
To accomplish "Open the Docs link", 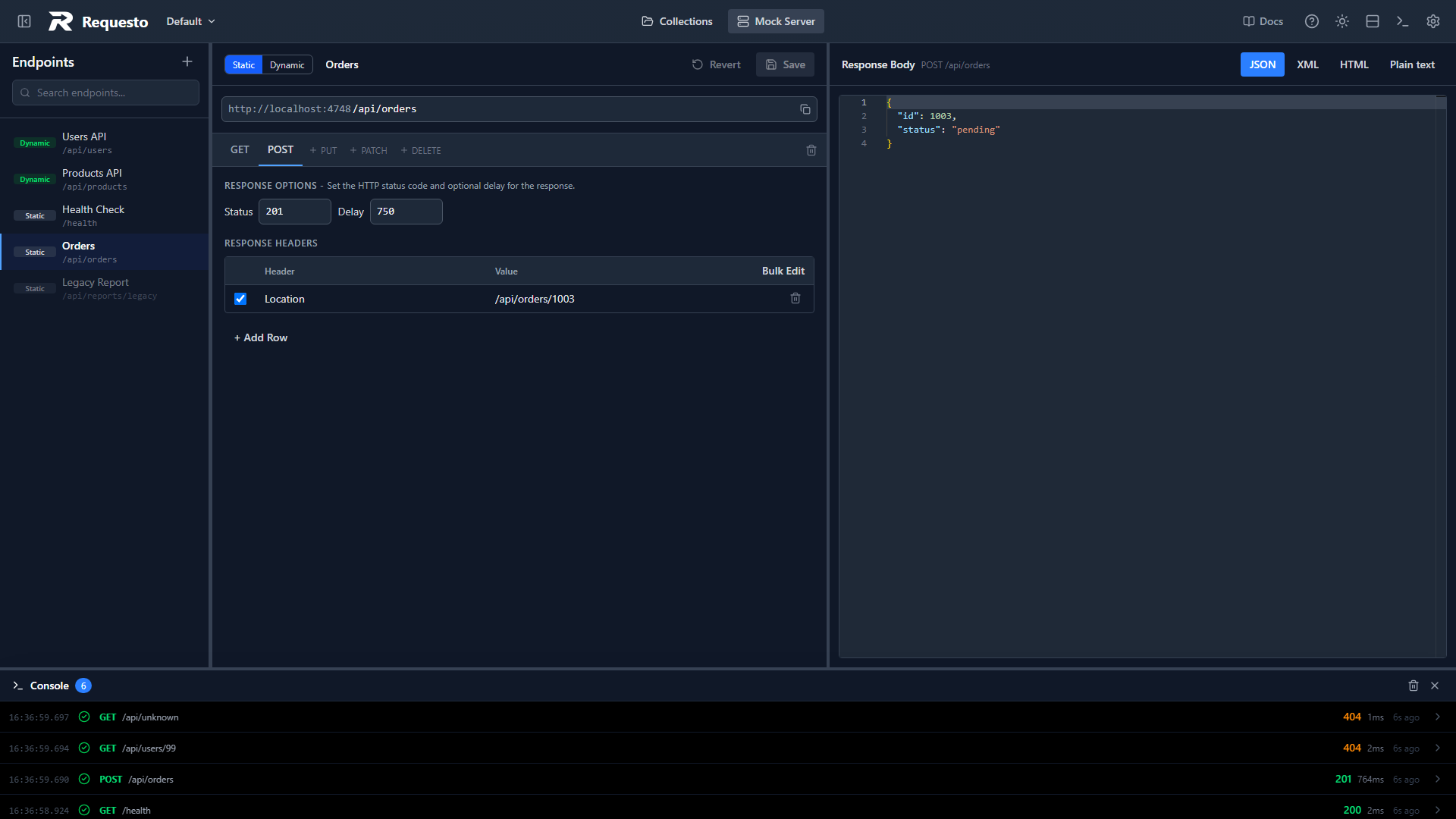I will tap(1263, 21).
